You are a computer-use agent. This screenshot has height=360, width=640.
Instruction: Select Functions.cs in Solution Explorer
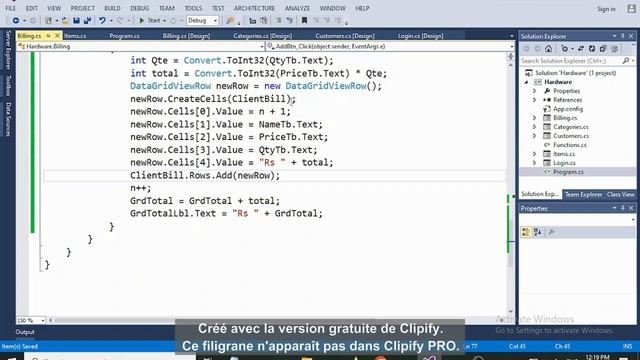pos(569,145)
